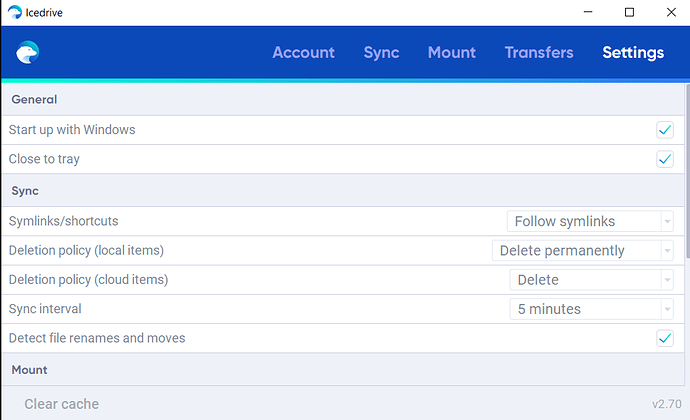Image resolution: width=690 pixels, height=420 pixels.
Task: Minimize the Icedrive window
Action: click(588, 12)
